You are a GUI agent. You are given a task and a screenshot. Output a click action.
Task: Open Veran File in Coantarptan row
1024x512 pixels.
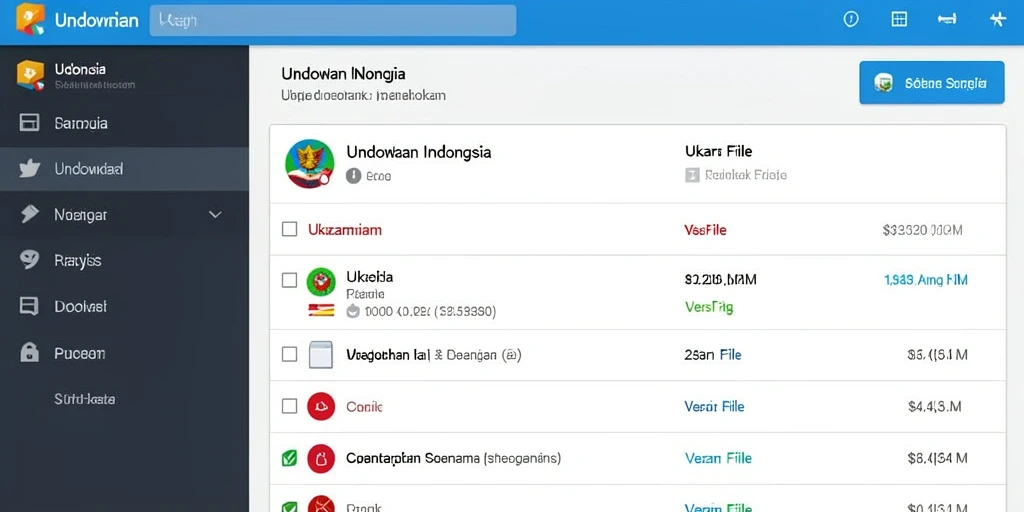click(718, 458)
